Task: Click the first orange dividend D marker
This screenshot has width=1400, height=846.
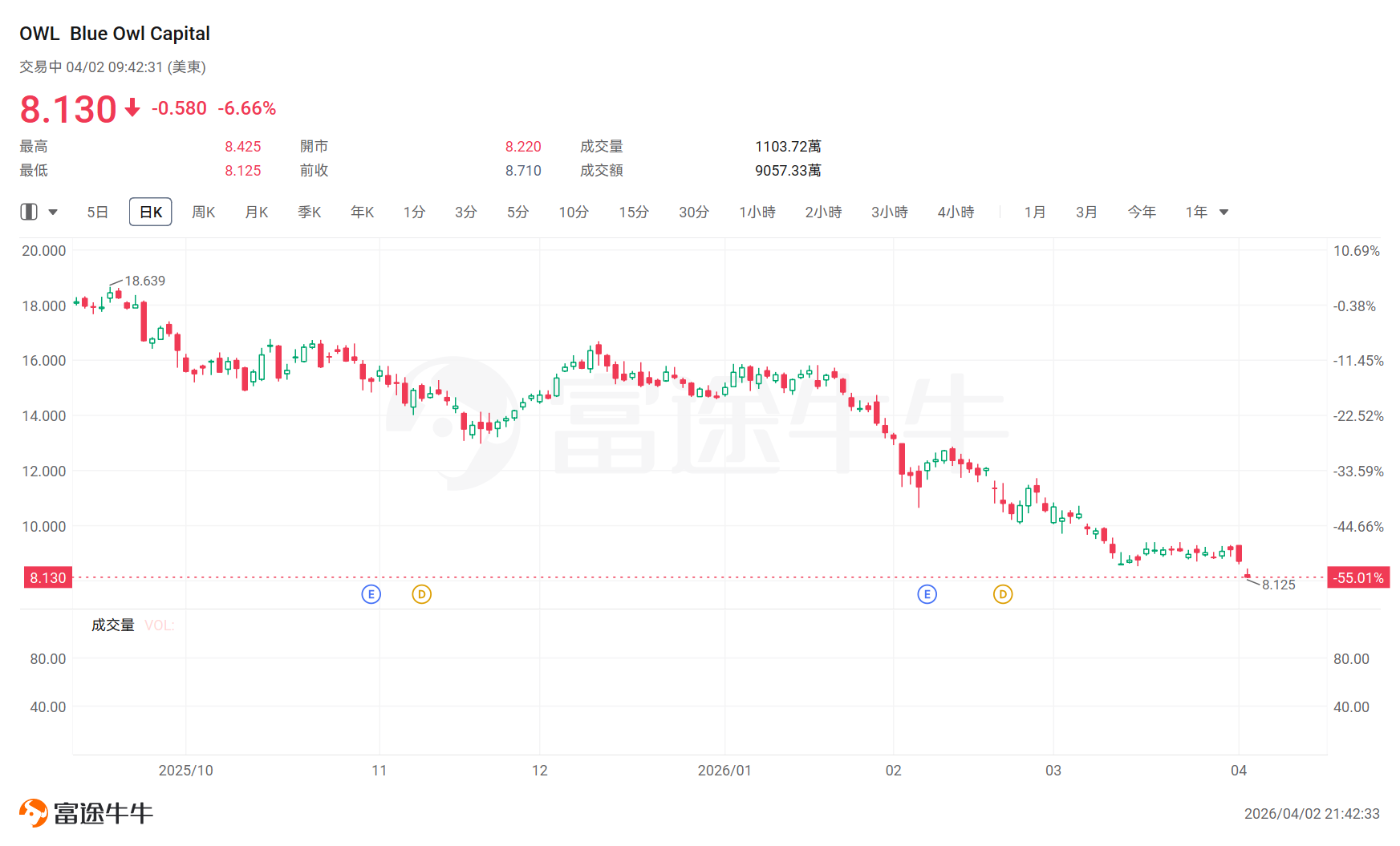Action: pyautogui.click(x=421, y=594)
